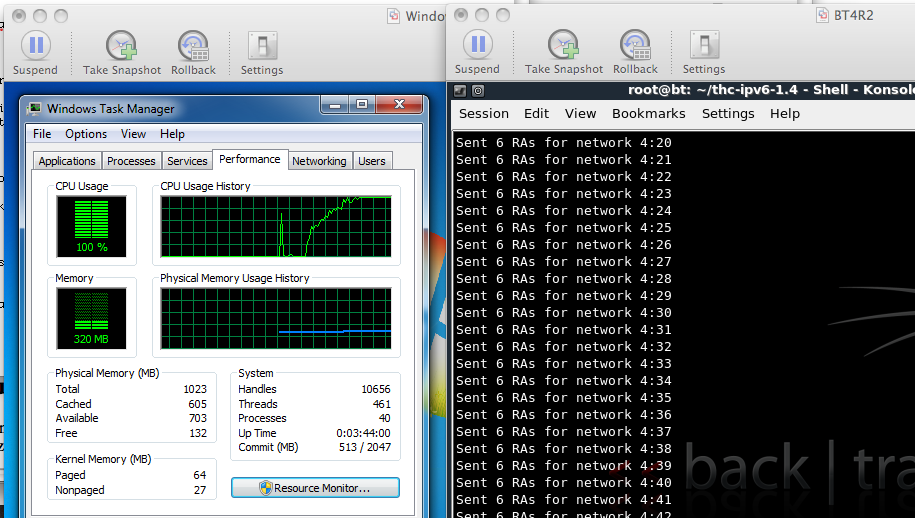Screen dimensions: 915x518
Task: Click the Processes count 40
Action: coord(385,418)
